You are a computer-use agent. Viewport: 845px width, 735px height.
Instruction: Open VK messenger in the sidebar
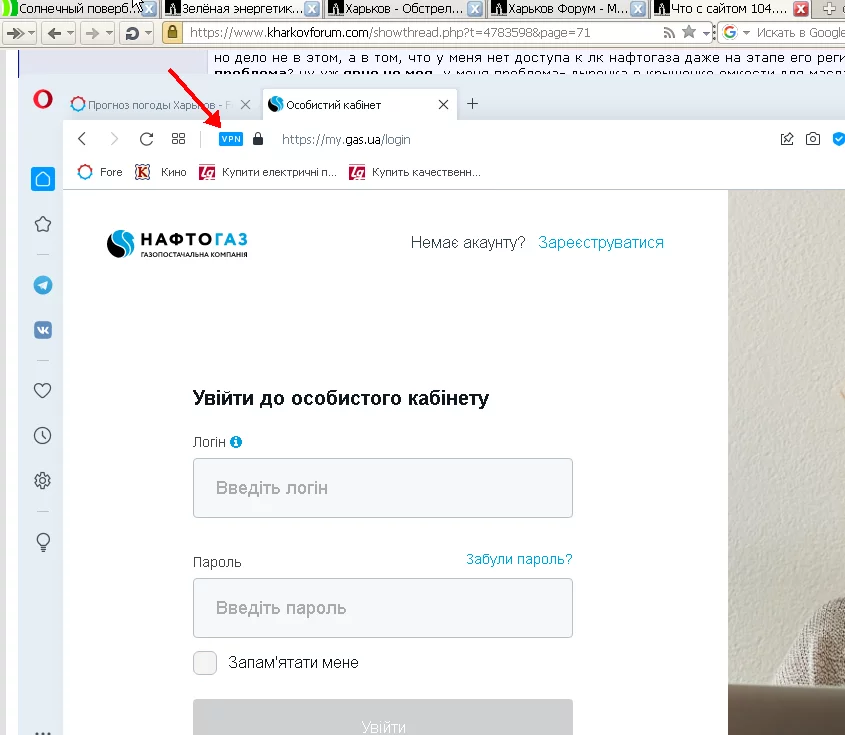point(43,330)
